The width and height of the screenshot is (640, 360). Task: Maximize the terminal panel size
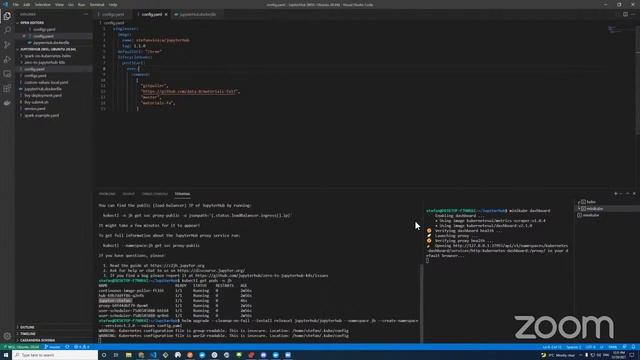pos(628,193)
